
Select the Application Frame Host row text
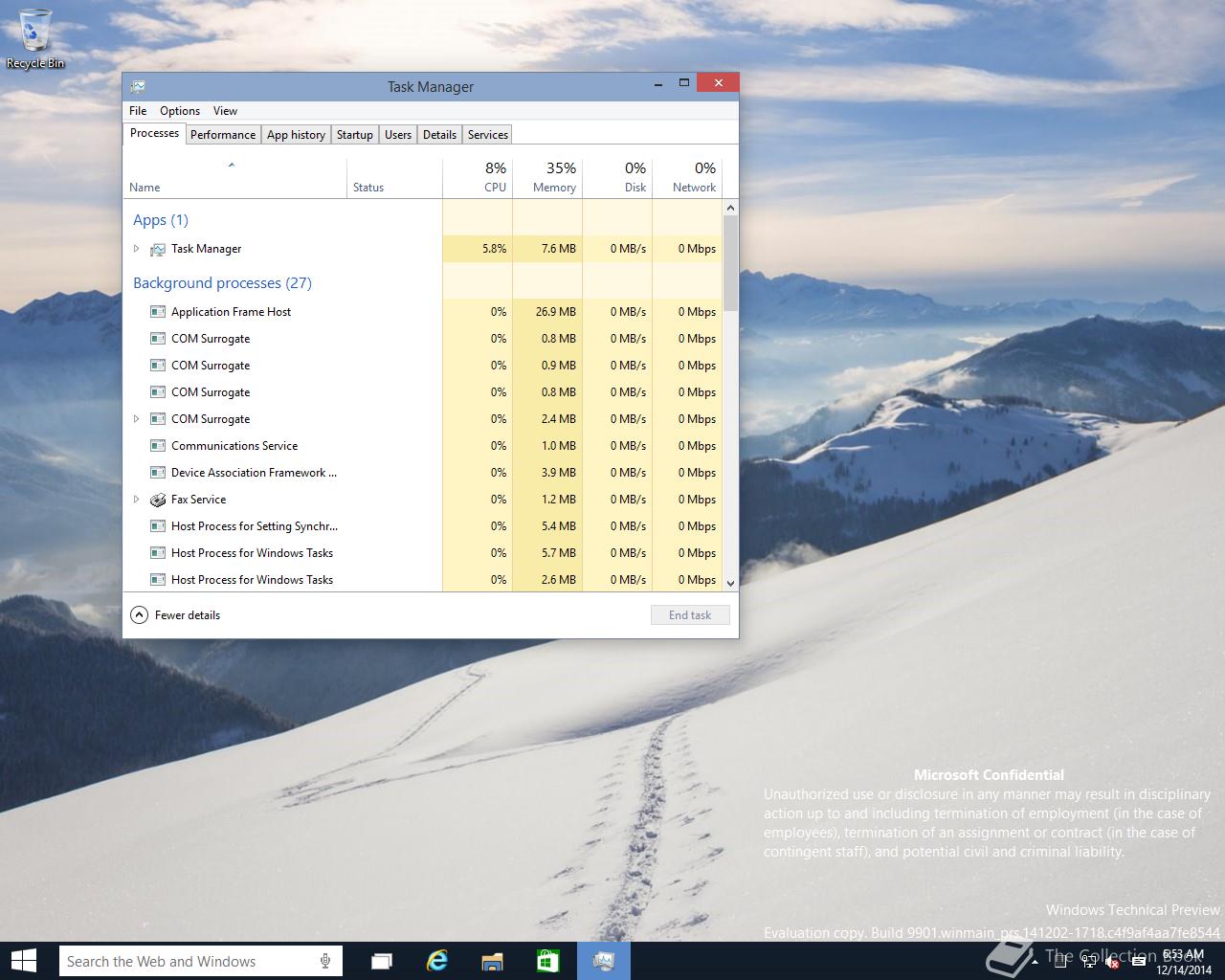(x=231, y=312)
